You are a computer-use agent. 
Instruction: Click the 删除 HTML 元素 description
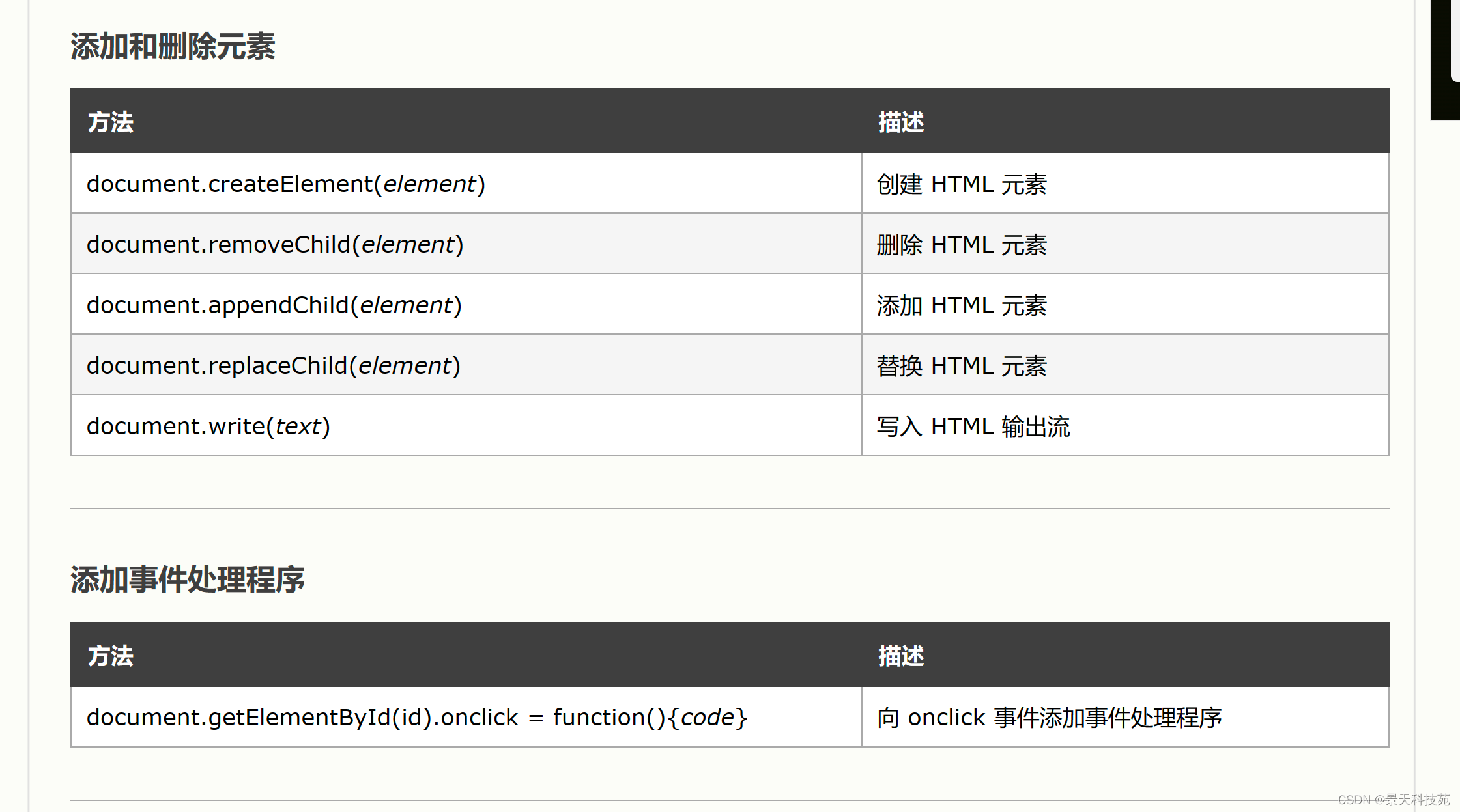point(961,245)
